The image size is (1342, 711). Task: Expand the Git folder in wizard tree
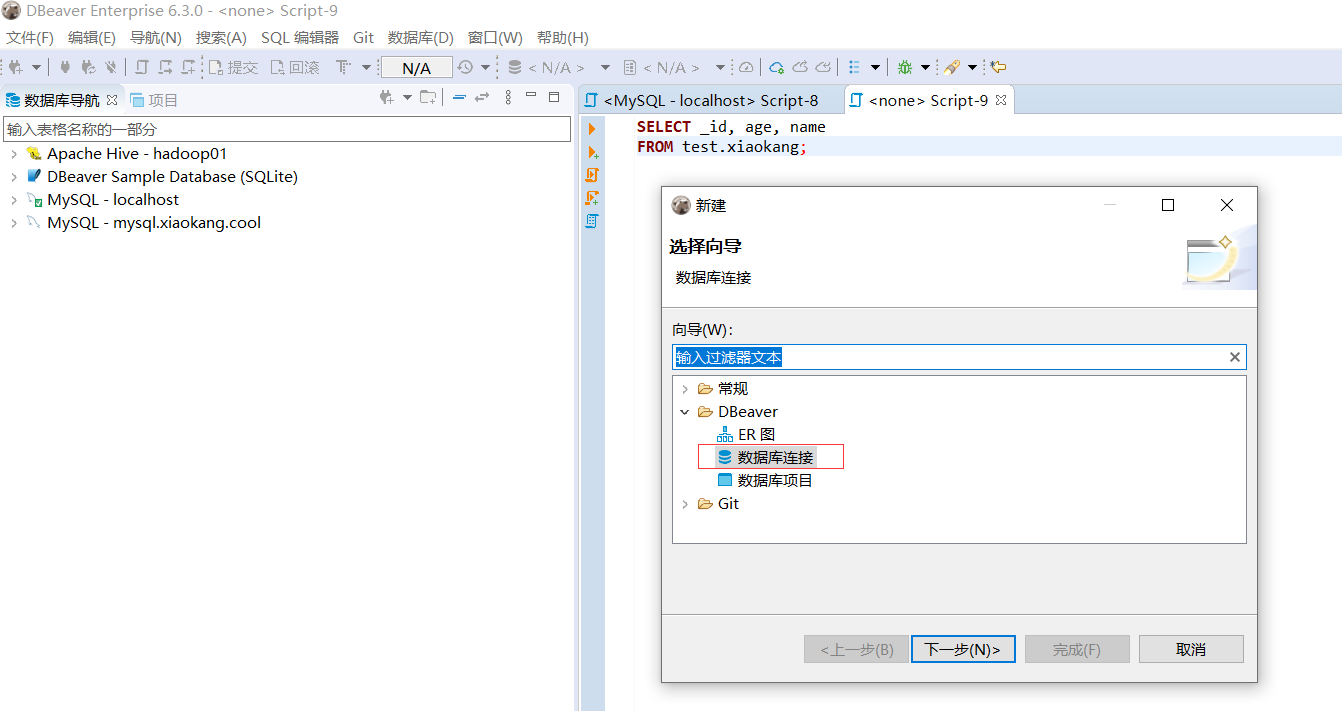[x=685, y=504]
